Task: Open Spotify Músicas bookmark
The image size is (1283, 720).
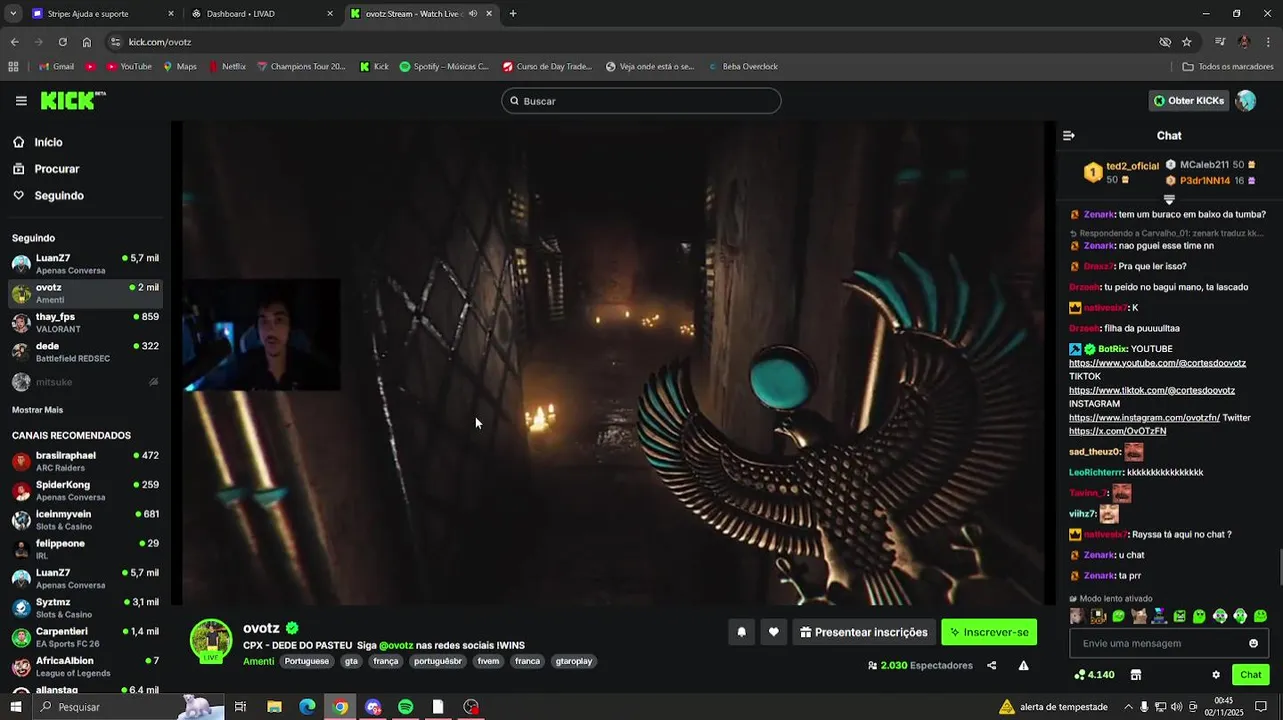Action: click(x=443, y=66)
